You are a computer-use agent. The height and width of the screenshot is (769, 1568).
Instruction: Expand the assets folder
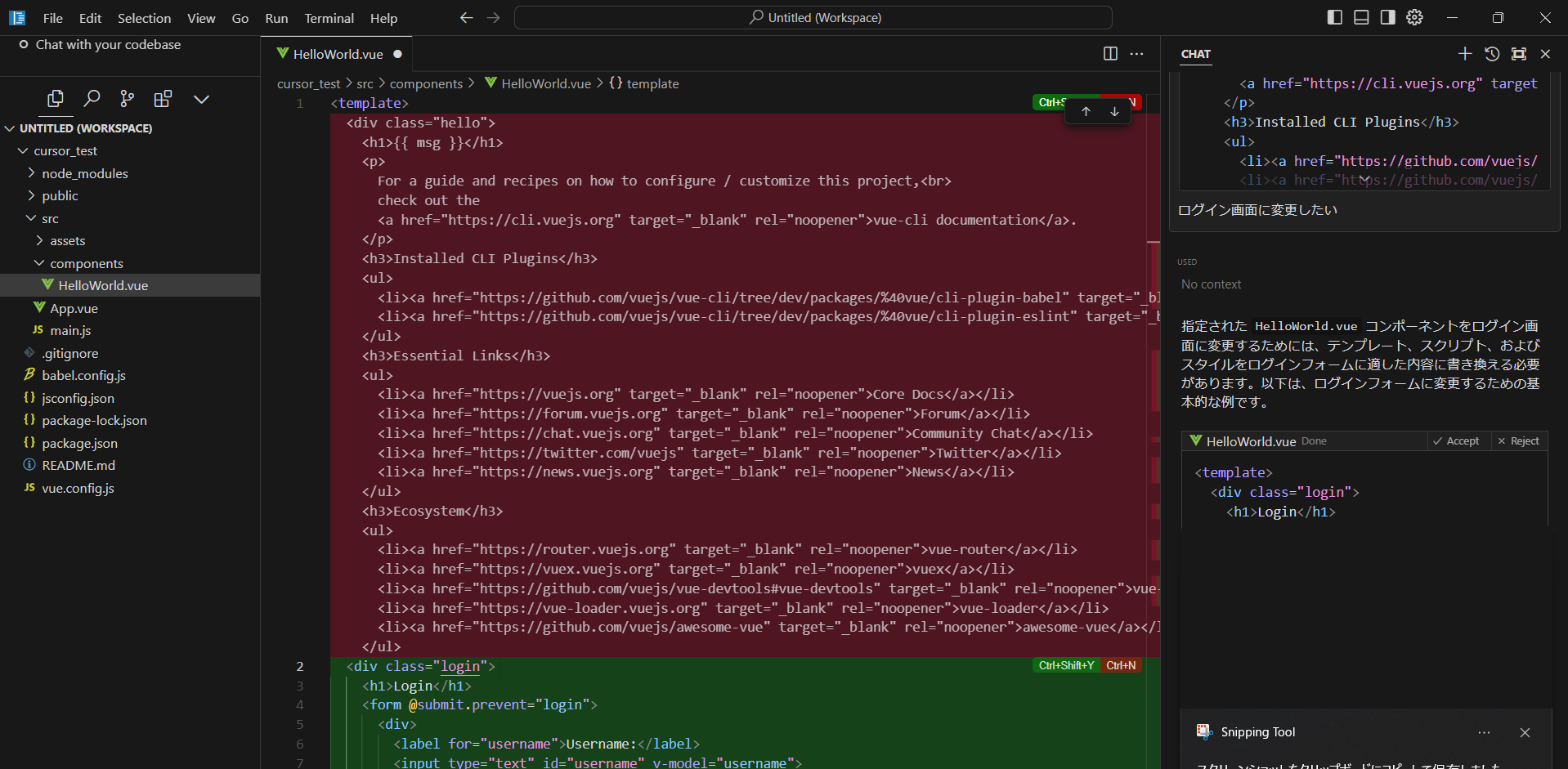[x=39, y=240]
